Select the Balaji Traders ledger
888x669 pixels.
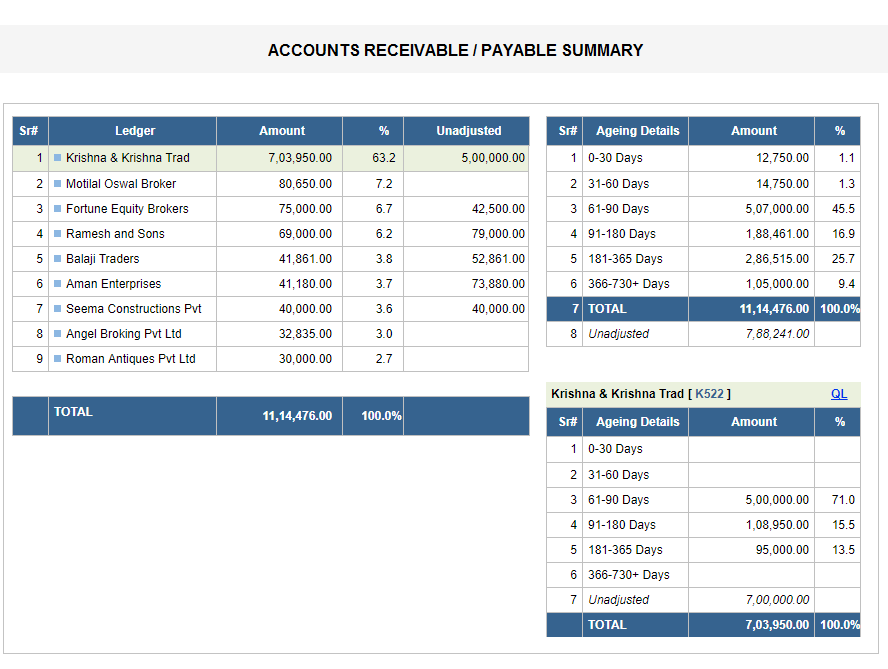click(103, 258)
